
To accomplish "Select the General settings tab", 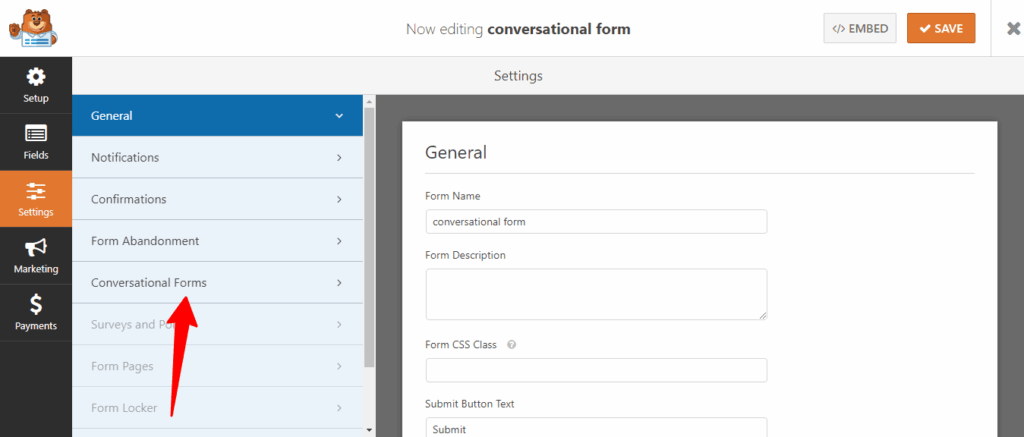I will tap(217, 116).
